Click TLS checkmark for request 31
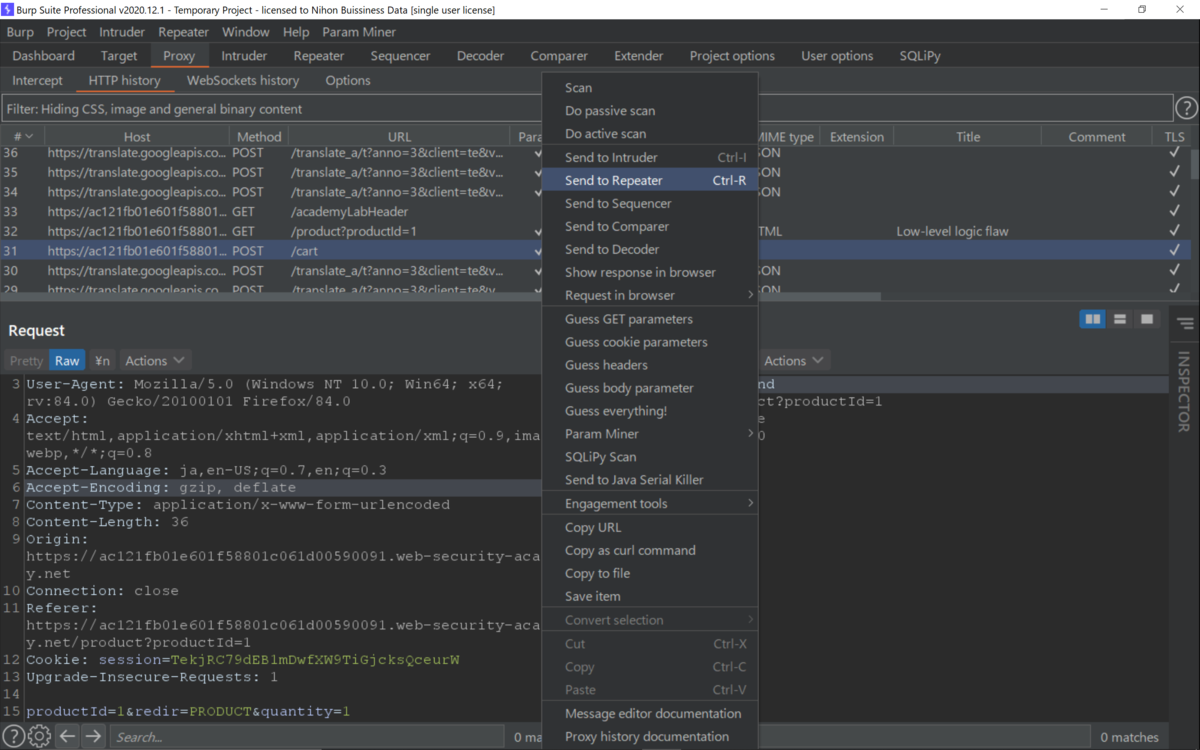 1174,251
